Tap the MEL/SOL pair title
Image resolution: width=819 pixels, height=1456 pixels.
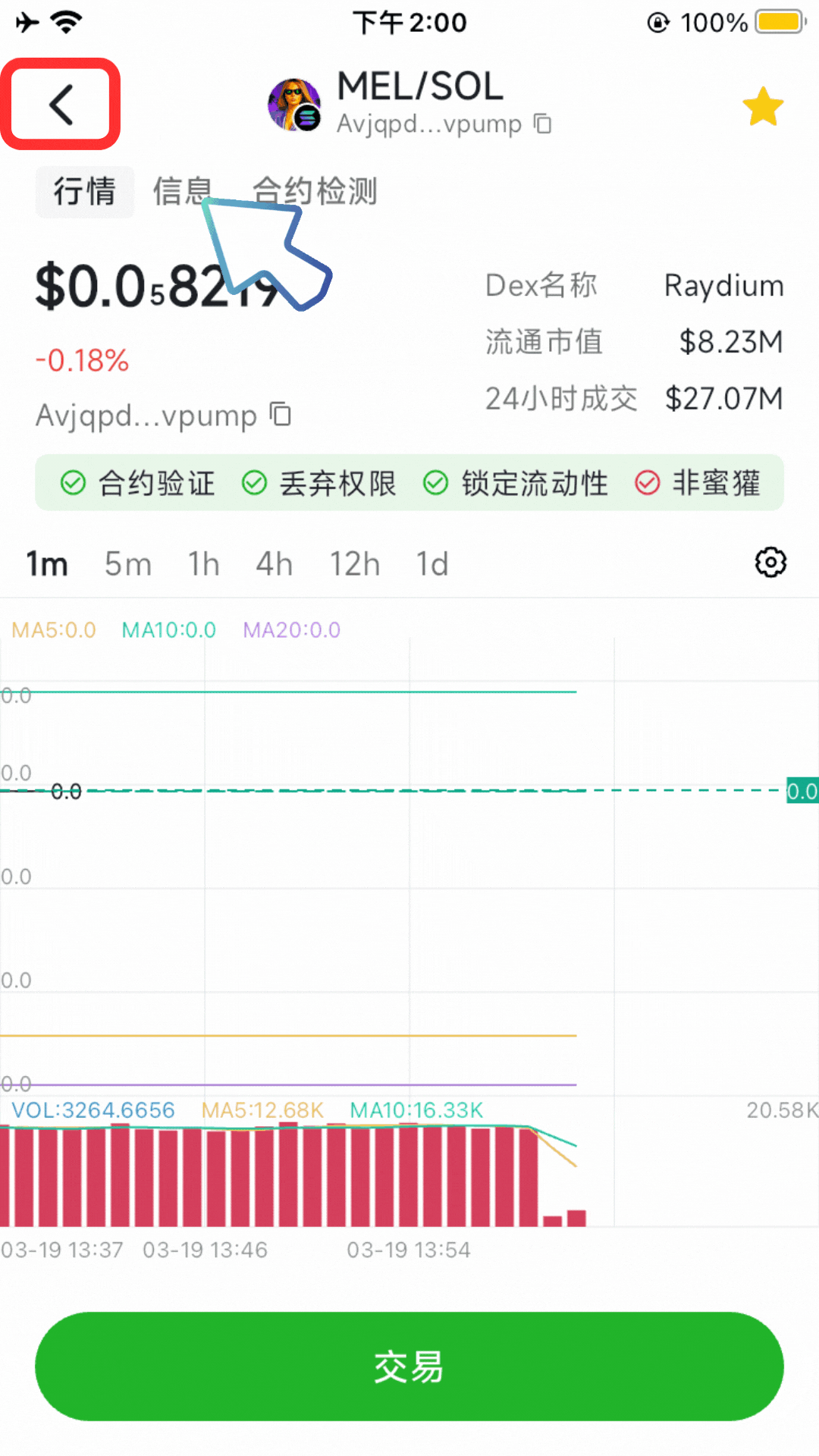(419, 86)
